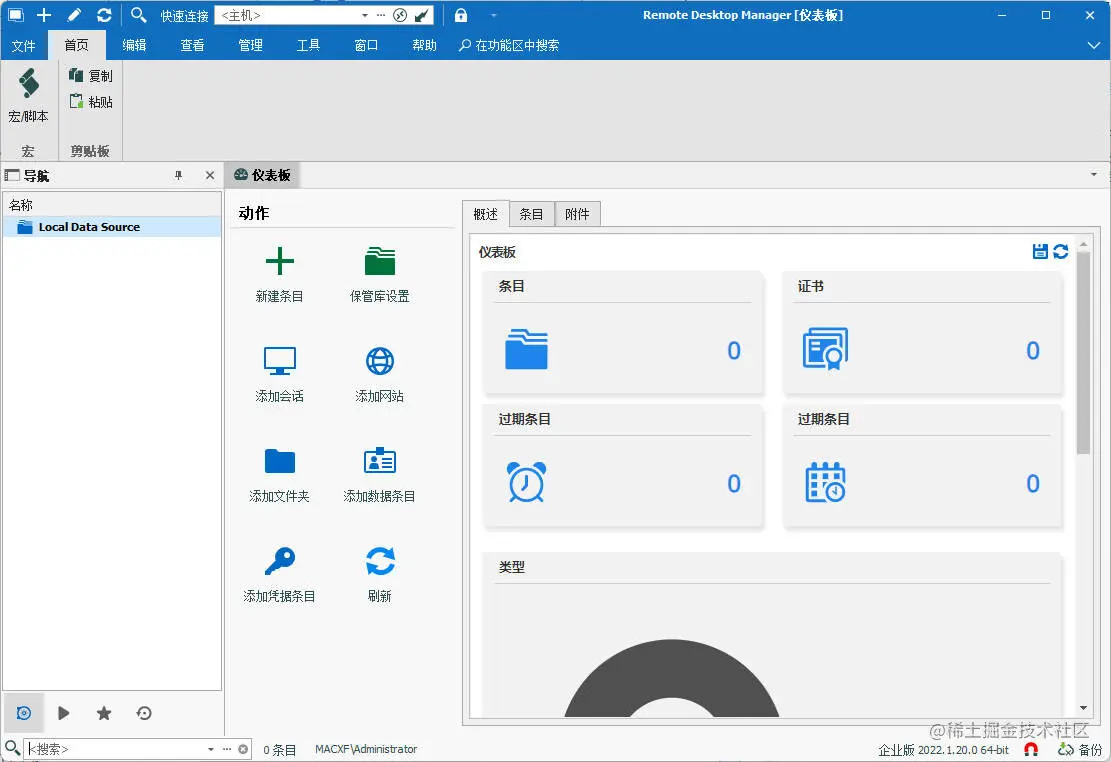Switch to the Overview (概述) tab

tap(486, 214)
